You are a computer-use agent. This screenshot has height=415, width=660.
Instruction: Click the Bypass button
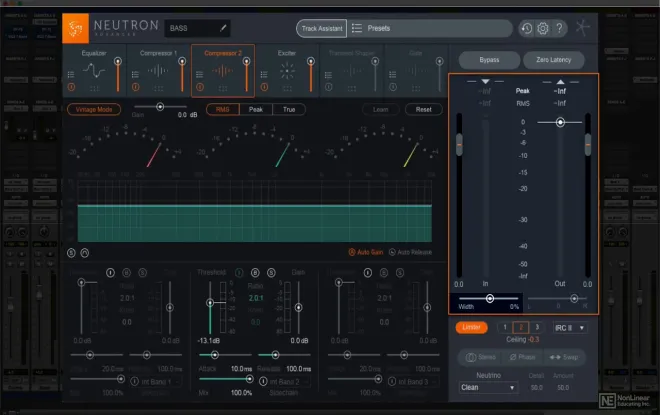[489, 60]
